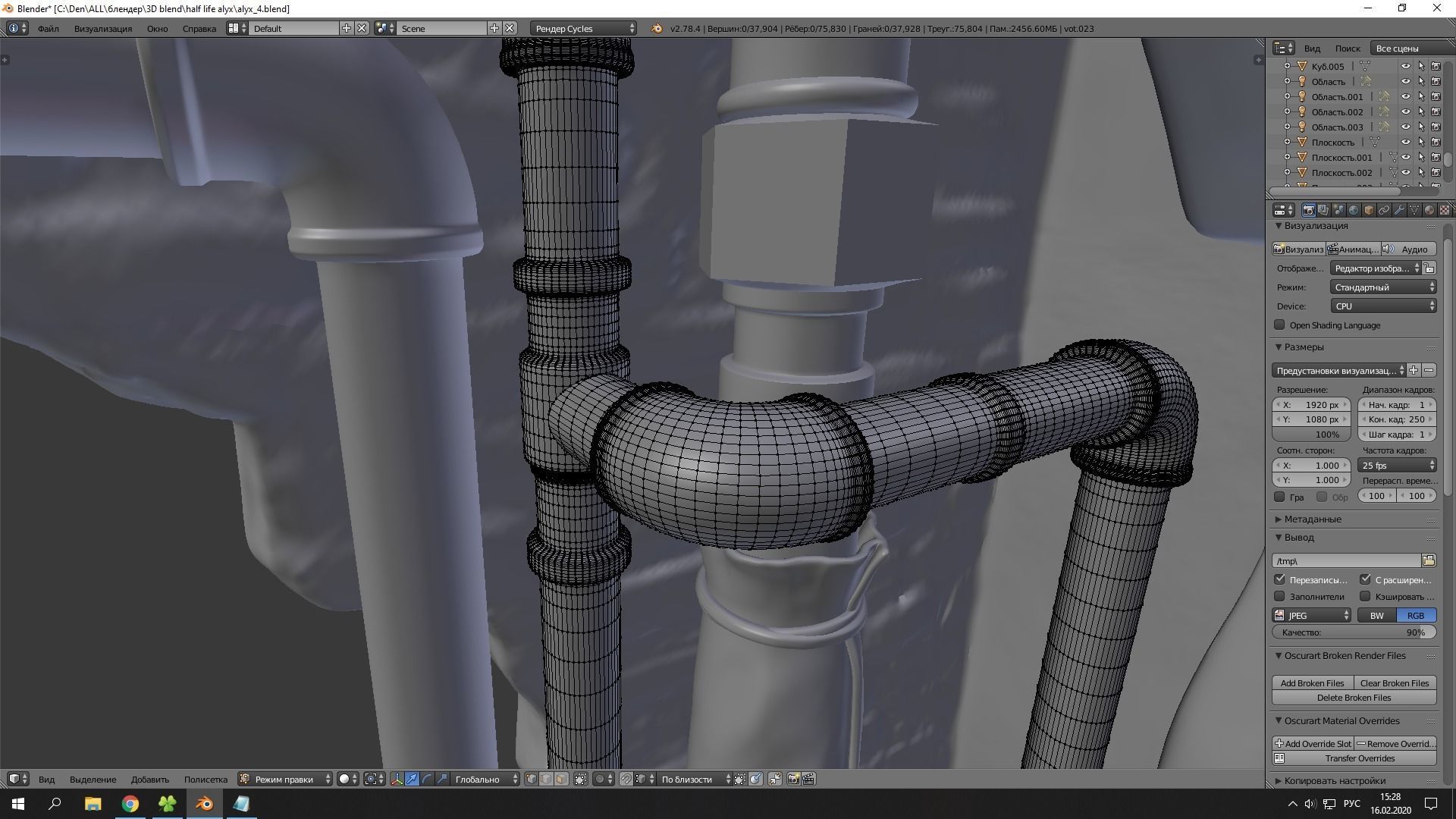This screenshot has width=1456, height=819.
Task: Select face select mode icon
Action: click(x=561, y=779)
